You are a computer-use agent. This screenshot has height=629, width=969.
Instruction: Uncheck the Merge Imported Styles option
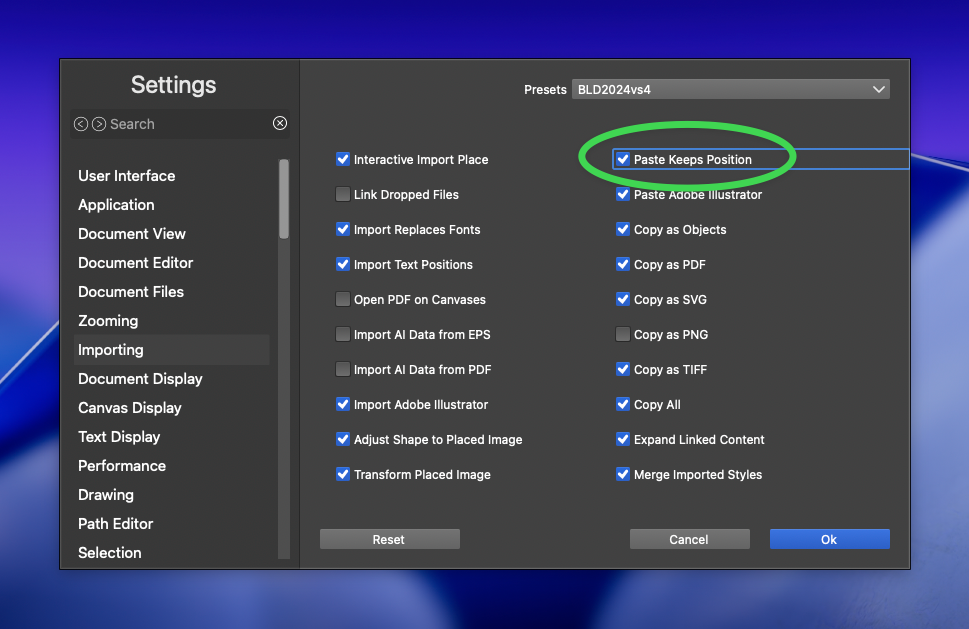[623, 474]
